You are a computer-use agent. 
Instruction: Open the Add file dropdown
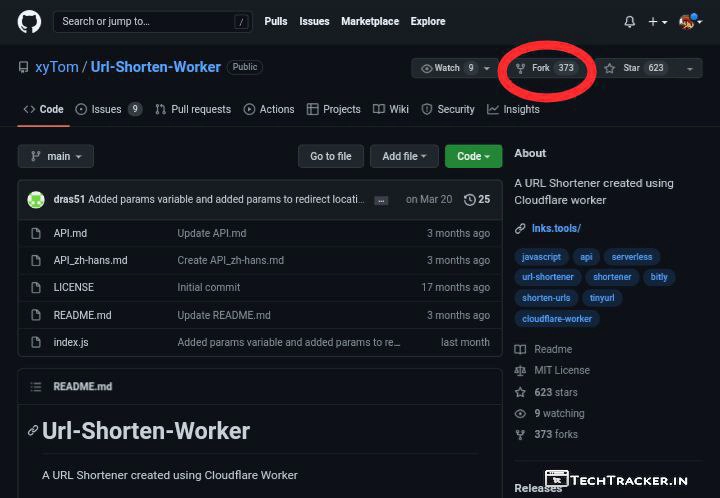(404, 156)
